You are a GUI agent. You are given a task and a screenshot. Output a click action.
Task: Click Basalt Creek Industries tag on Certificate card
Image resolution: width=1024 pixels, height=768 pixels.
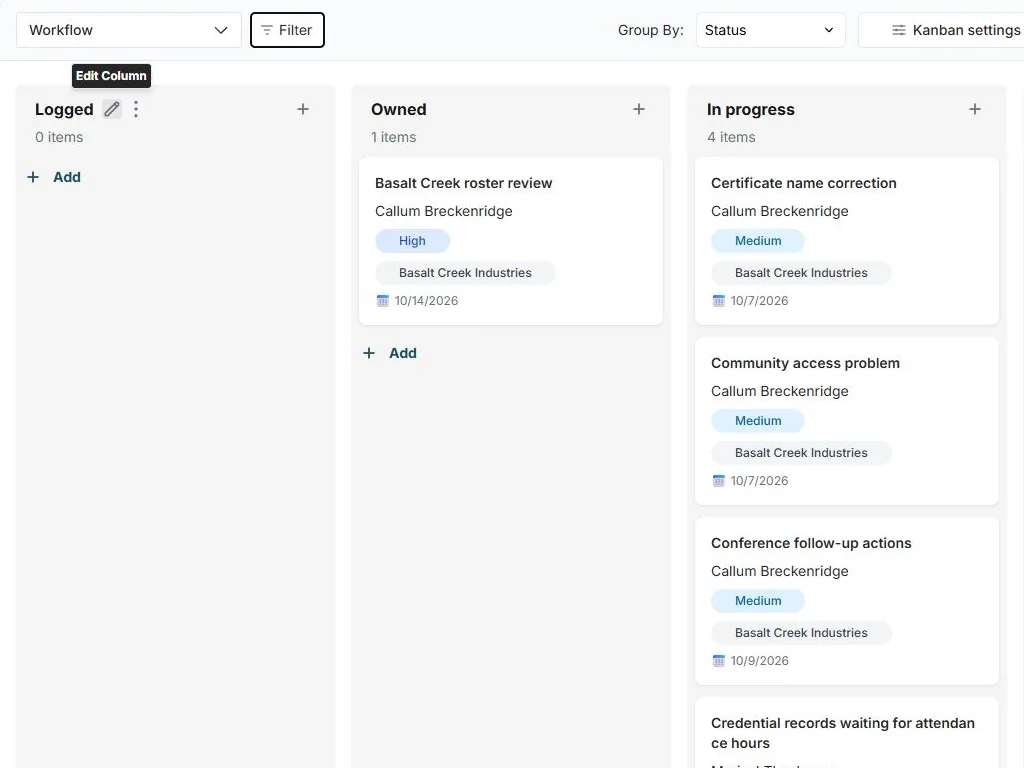[x=801, y=273]
